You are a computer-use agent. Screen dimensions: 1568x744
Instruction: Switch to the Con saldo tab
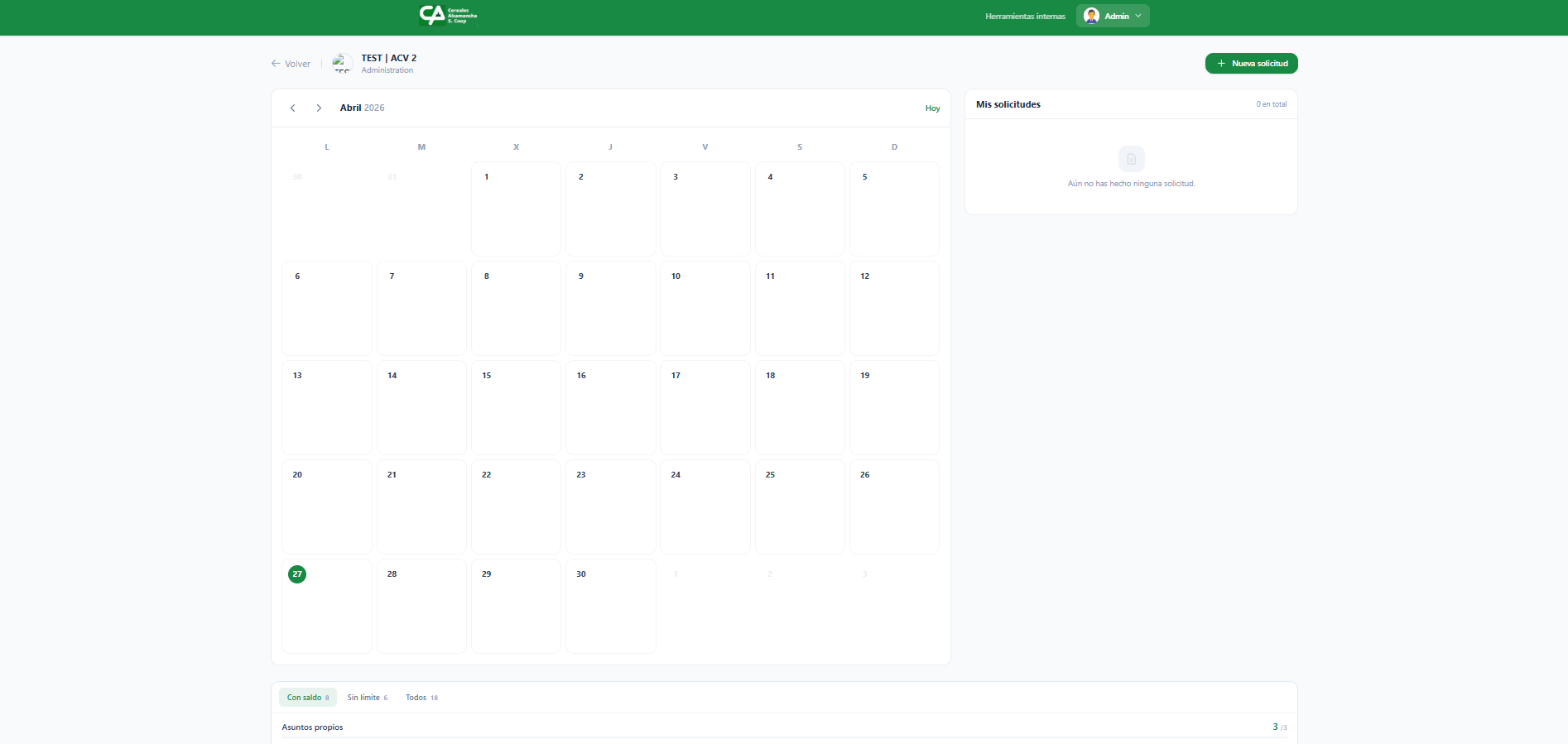tap(307, 698)
